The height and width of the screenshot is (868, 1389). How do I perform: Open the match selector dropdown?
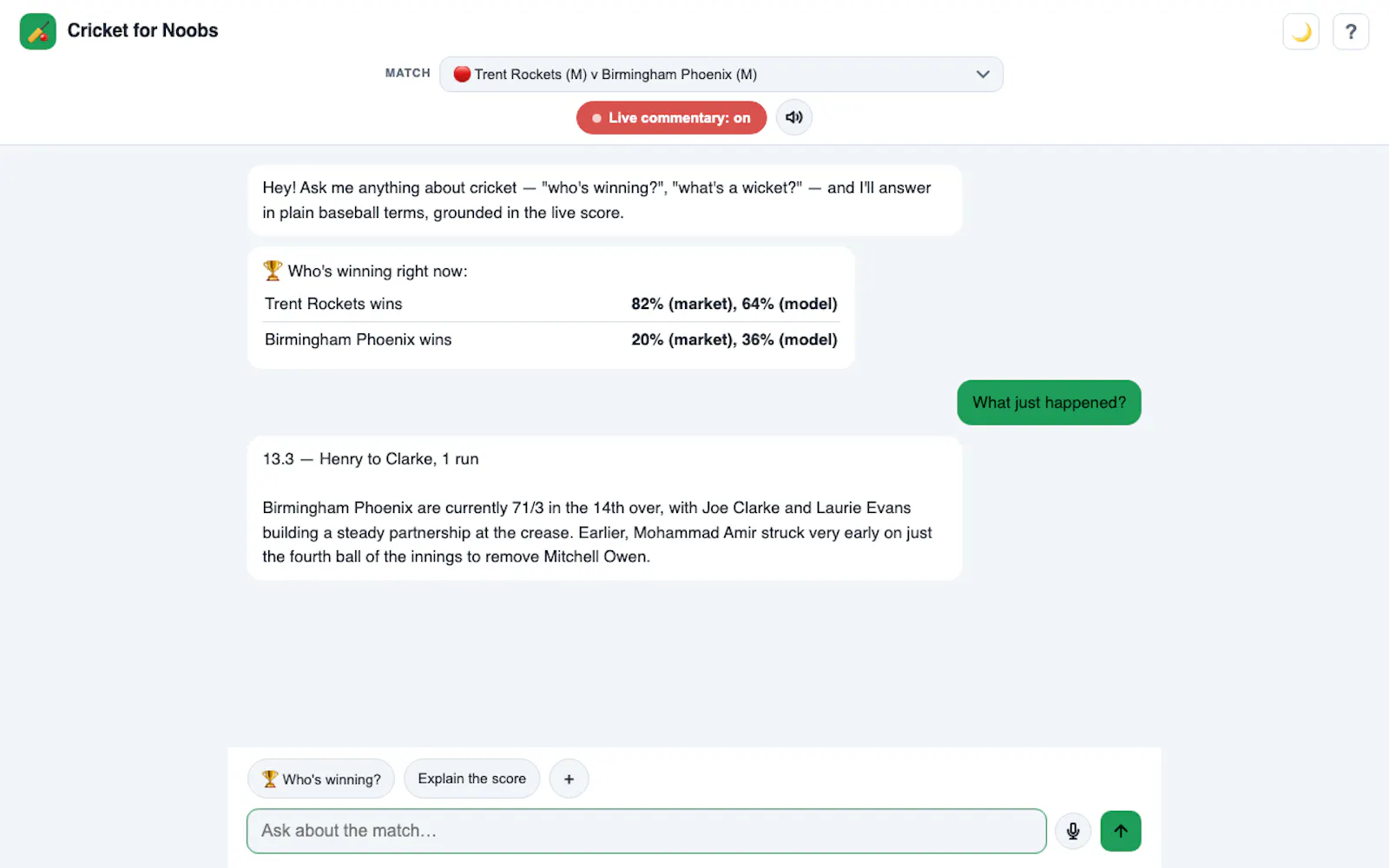tap(721, 75)
